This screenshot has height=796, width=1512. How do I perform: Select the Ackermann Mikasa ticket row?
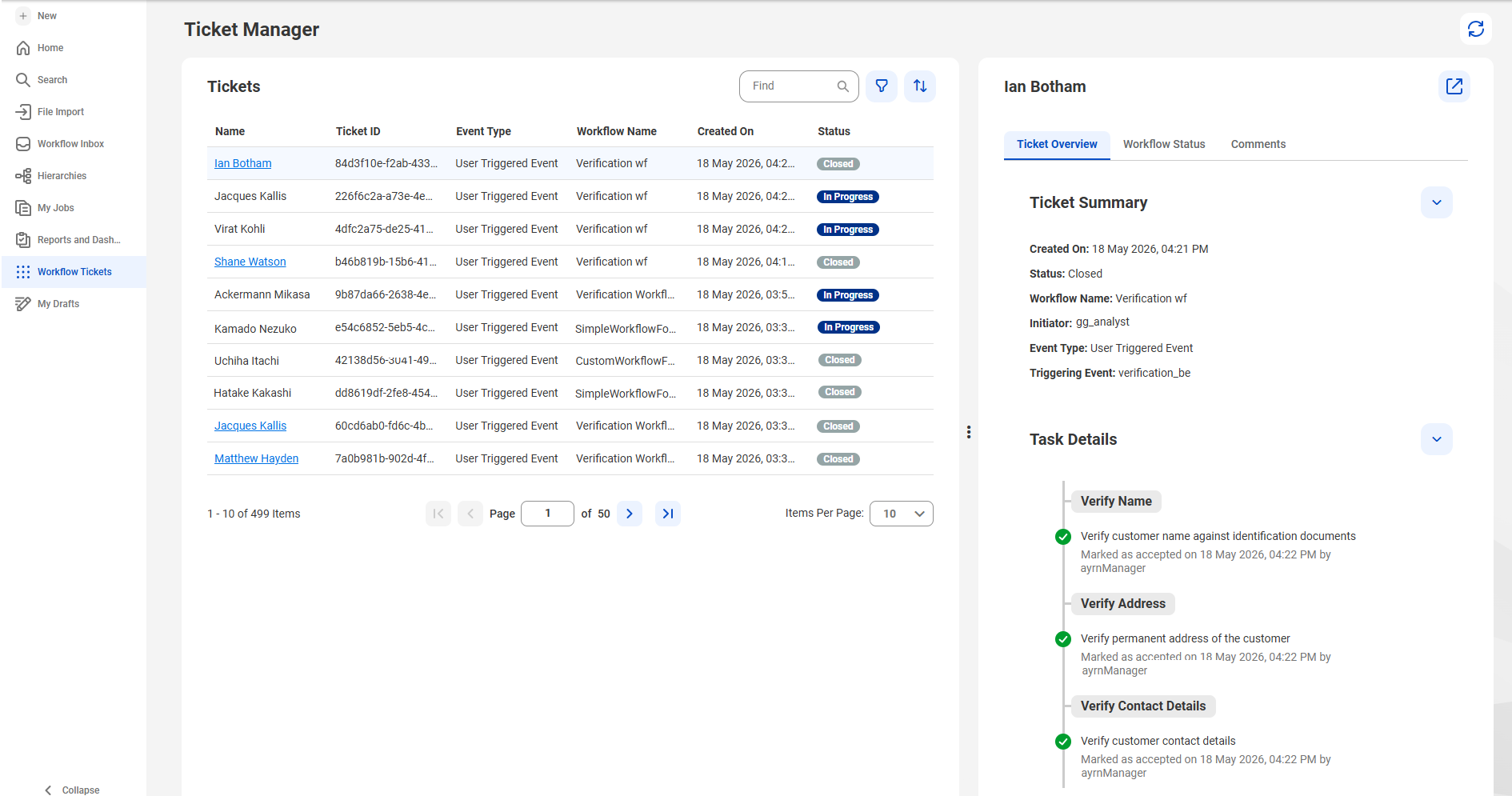[x=570, y=294]
